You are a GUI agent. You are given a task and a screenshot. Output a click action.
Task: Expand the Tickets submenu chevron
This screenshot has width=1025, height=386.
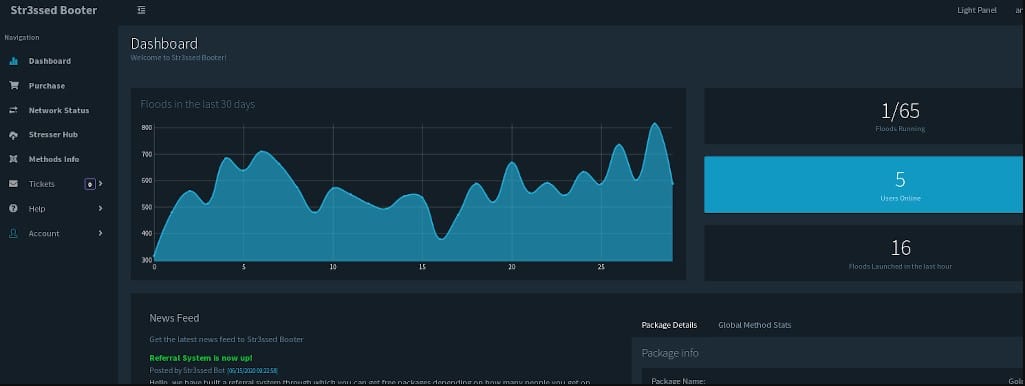pyautogui.click(x=101, y=184)
